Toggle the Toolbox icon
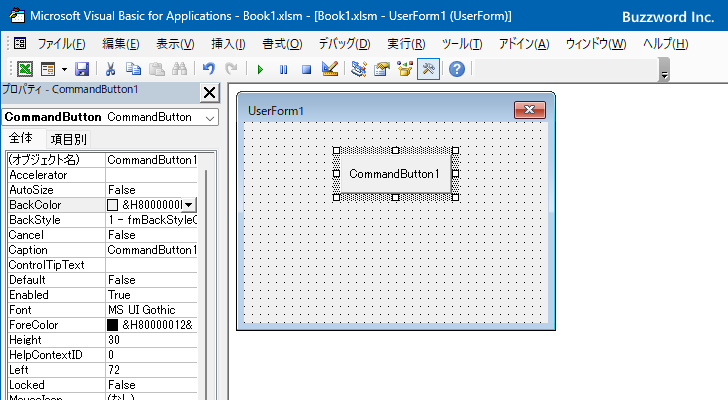 (428, 69)
